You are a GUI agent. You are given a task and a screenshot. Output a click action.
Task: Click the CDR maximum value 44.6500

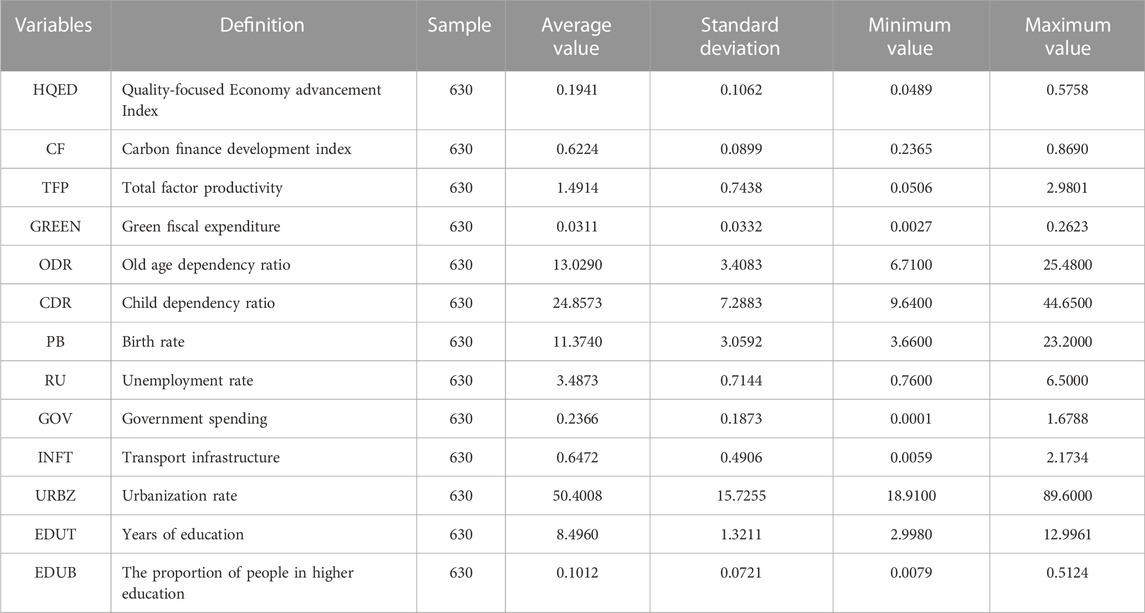point(1068,303)
